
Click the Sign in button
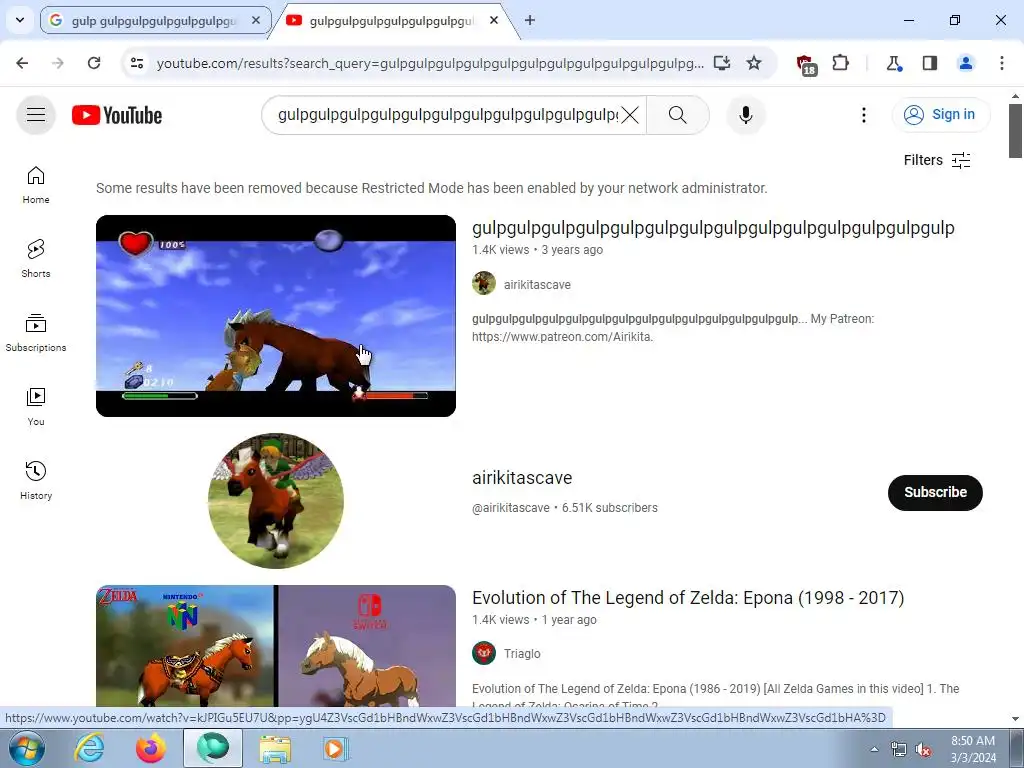tap(940, 114)
